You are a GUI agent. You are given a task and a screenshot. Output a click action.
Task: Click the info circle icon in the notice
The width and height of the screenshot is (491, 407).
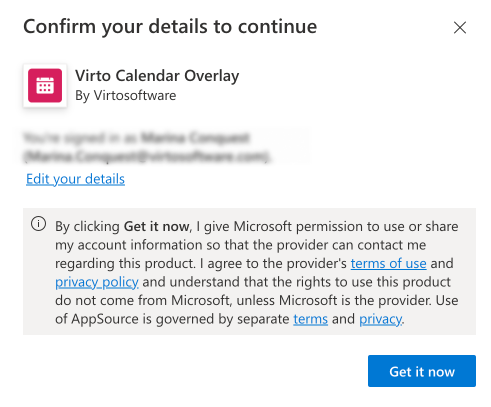39,224
